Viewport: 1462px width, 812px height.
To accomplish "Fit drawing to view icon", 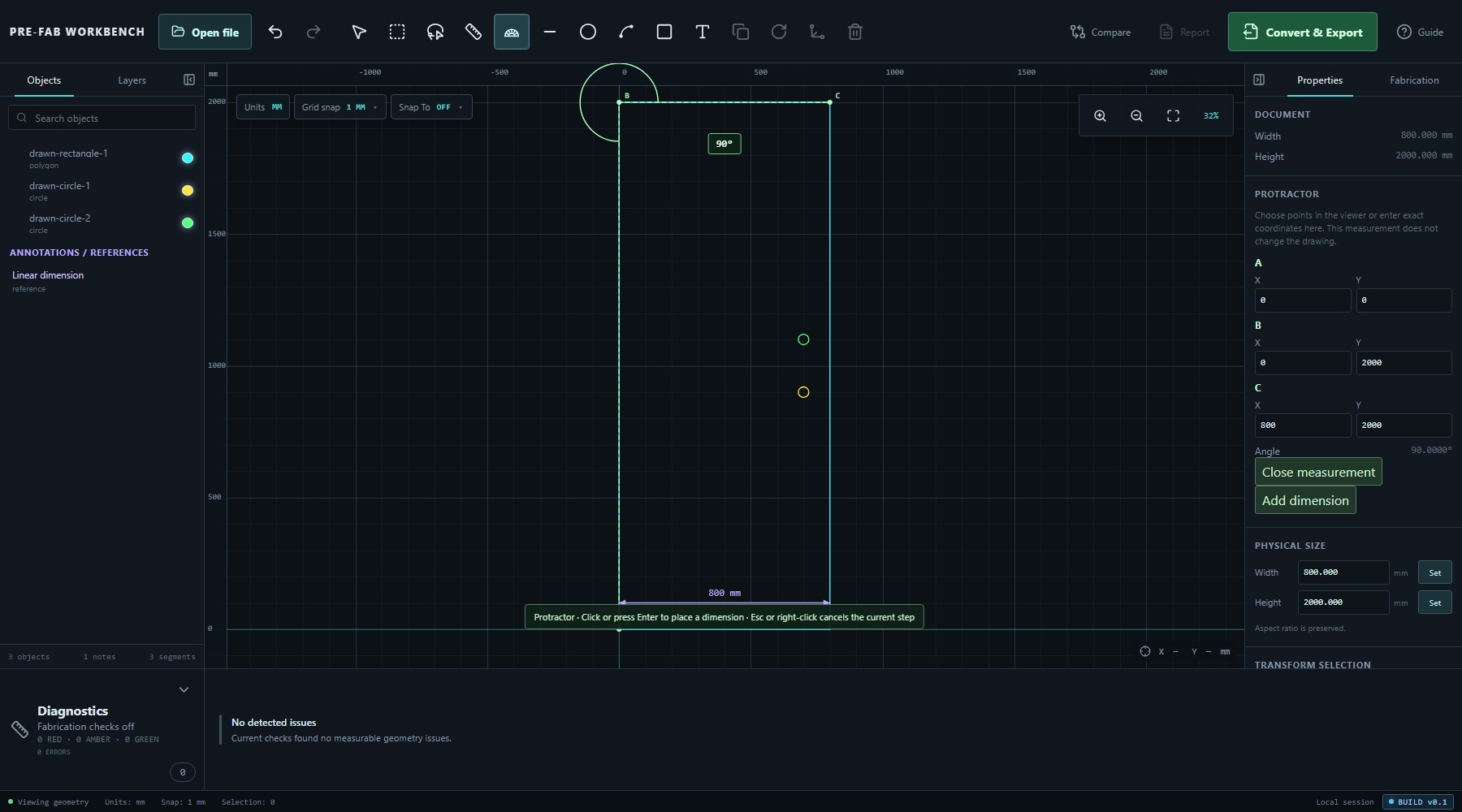I will pos(1174,116).
